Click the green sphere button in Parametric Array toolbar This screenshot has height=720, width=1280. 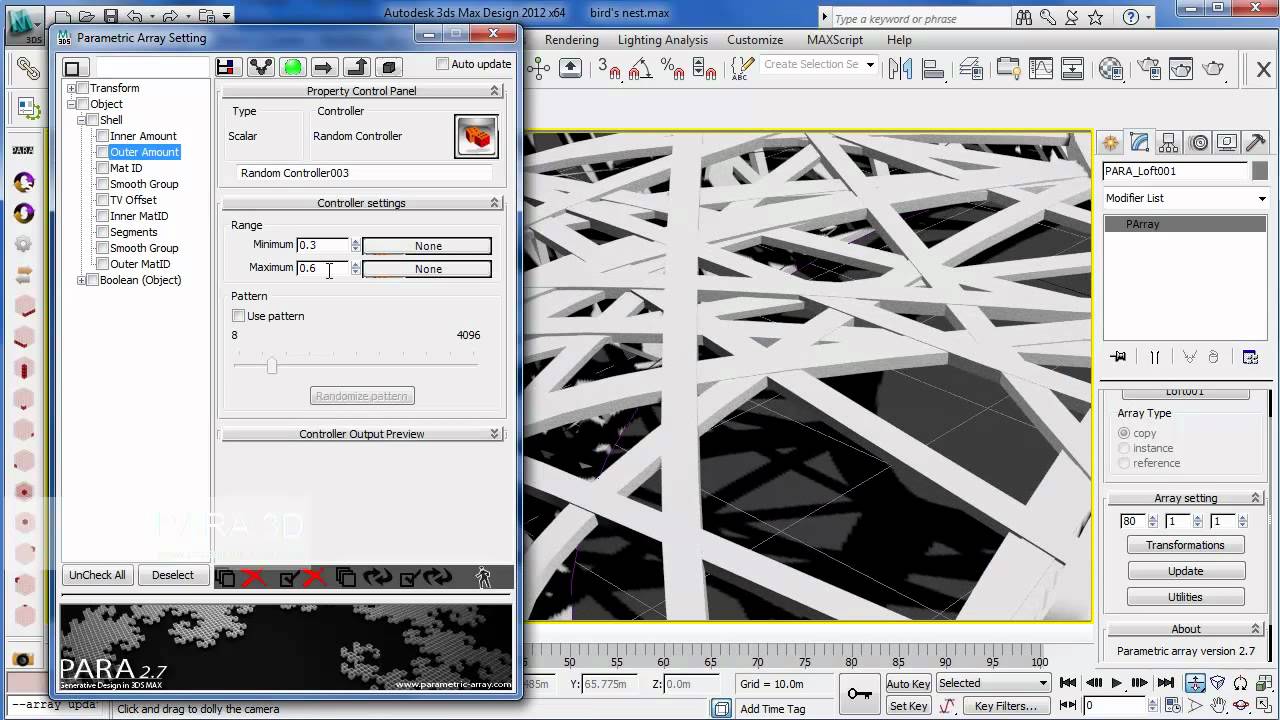(x=292, y=67)
